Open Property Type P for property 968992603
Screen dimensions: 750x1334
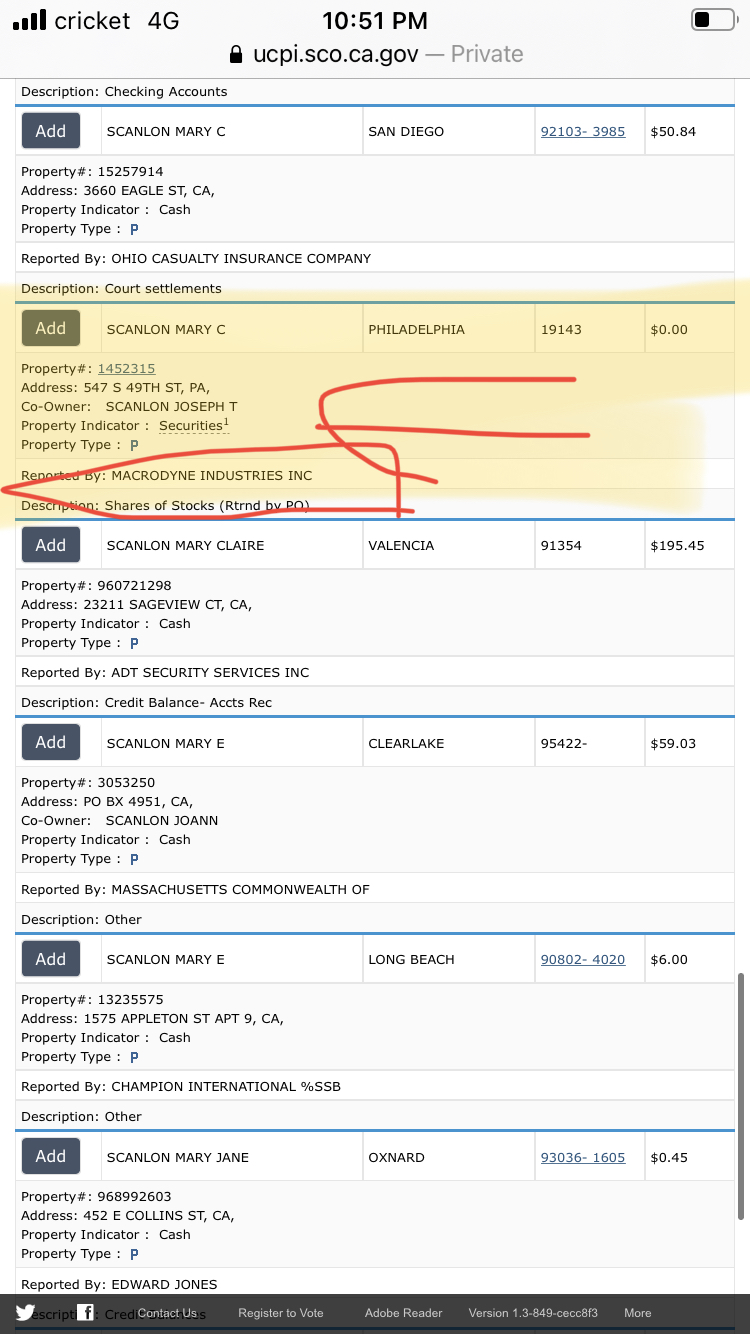pos(134,1254)
